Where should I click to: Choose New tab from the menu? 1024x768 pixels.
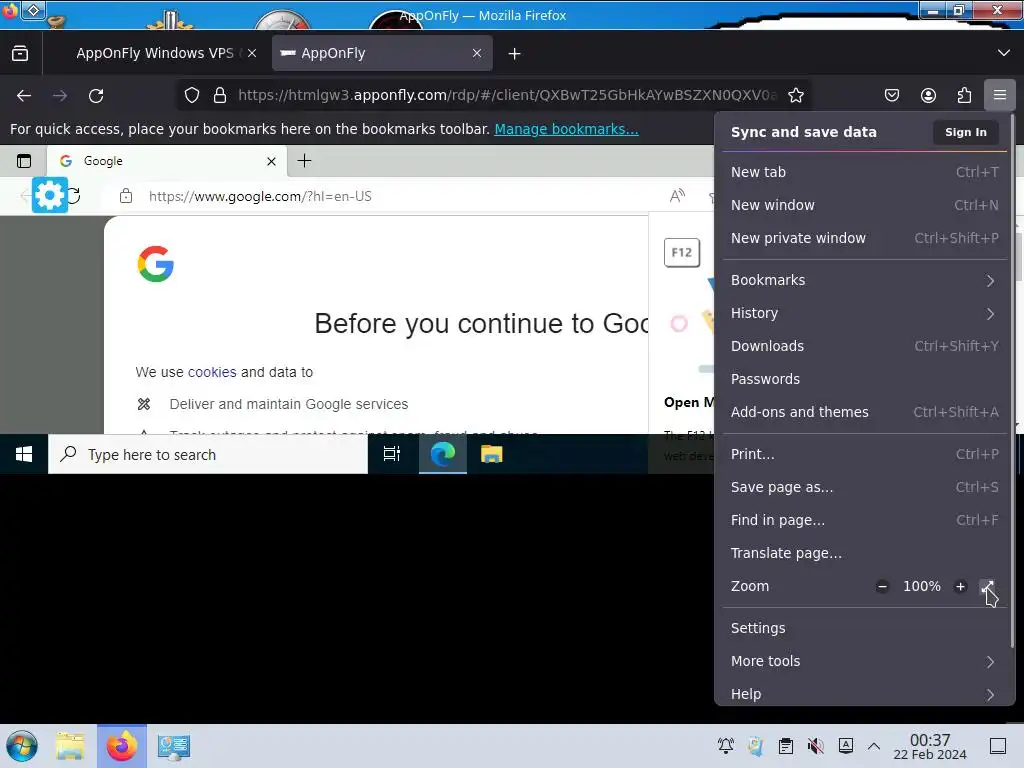click(865, 172)
